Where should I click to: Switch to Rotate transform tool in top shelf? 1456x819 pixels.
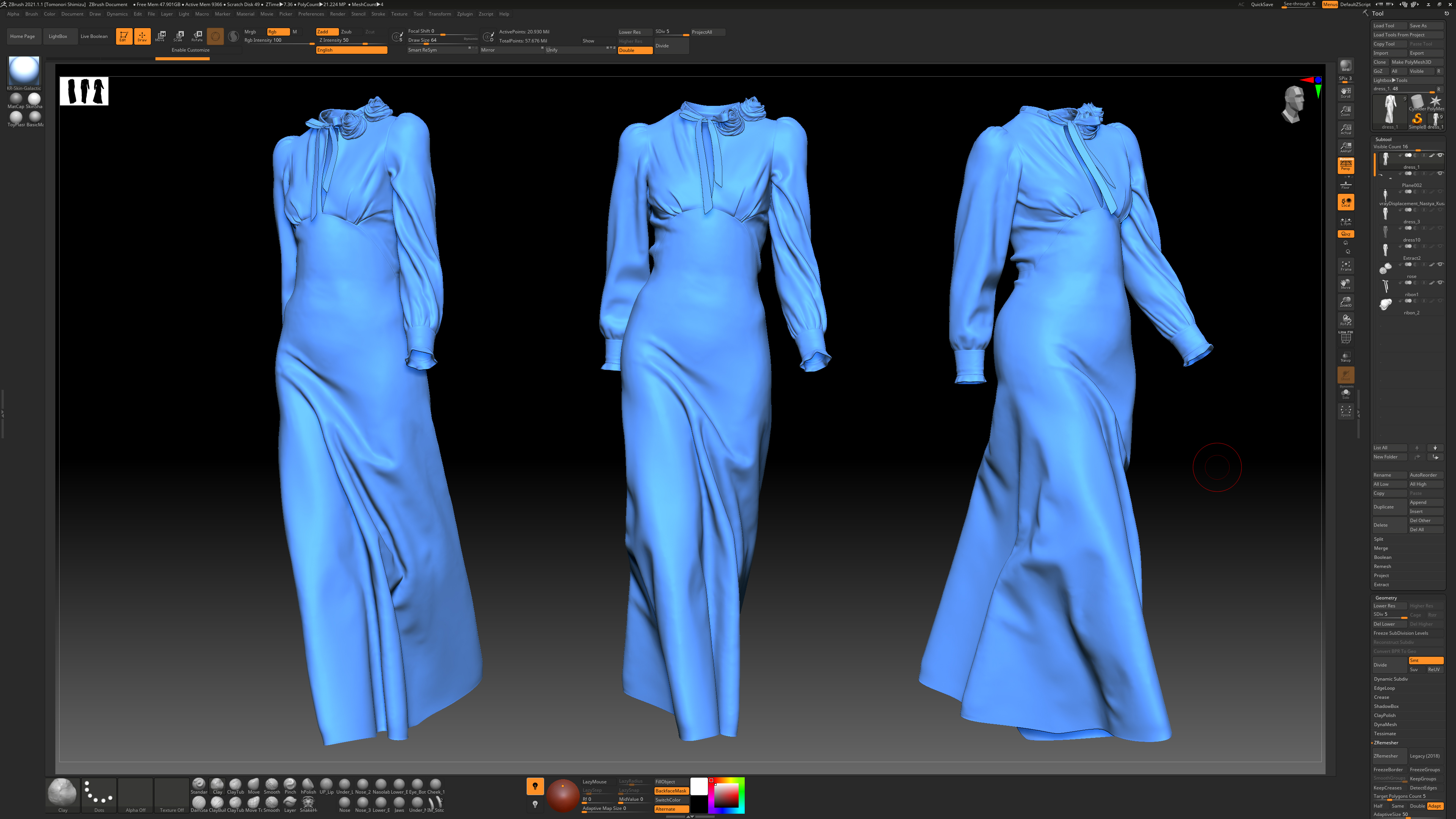pyautogui.click(x=197, y=36)
